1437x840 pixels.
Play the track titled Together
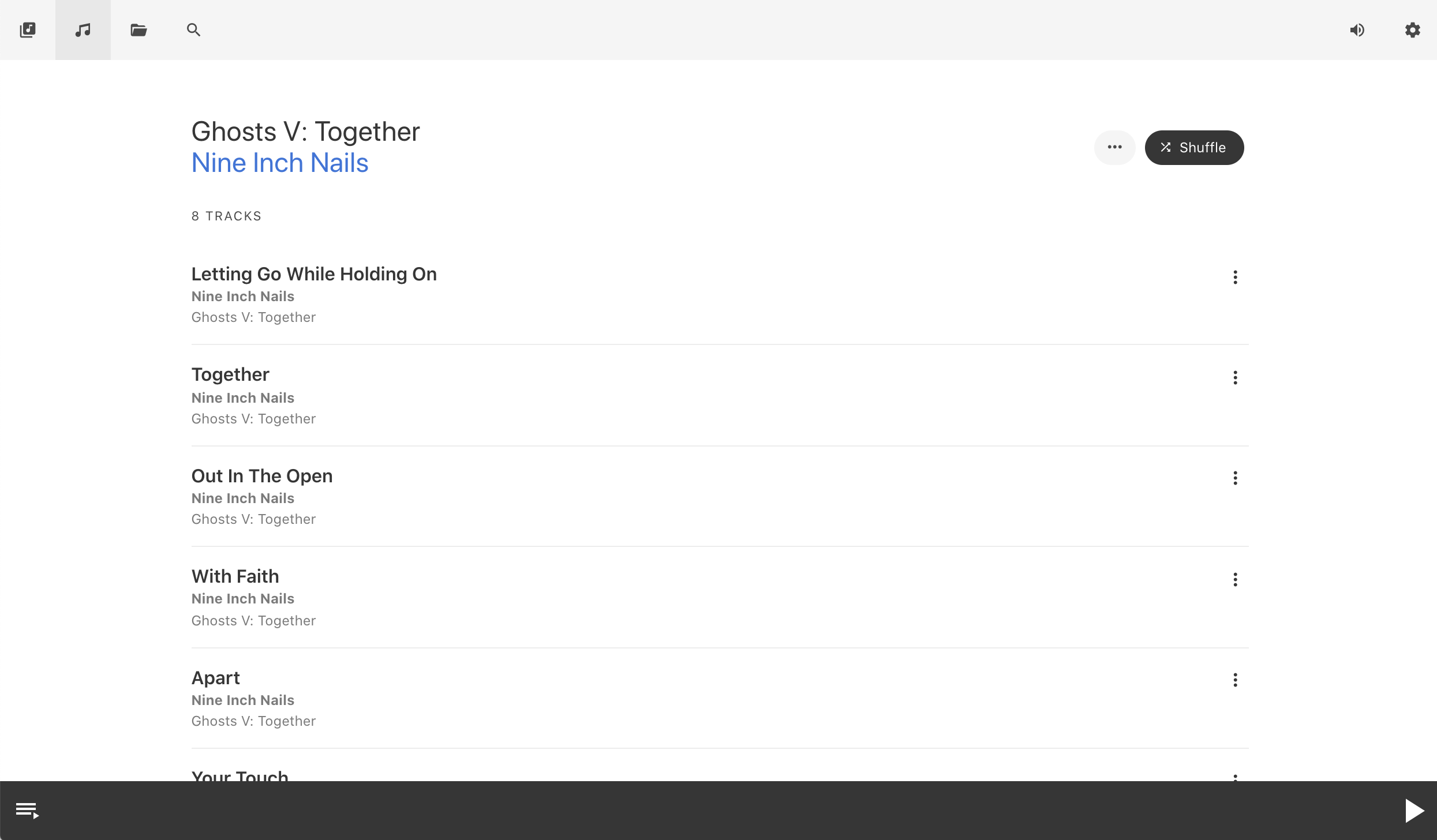point(230,375)
